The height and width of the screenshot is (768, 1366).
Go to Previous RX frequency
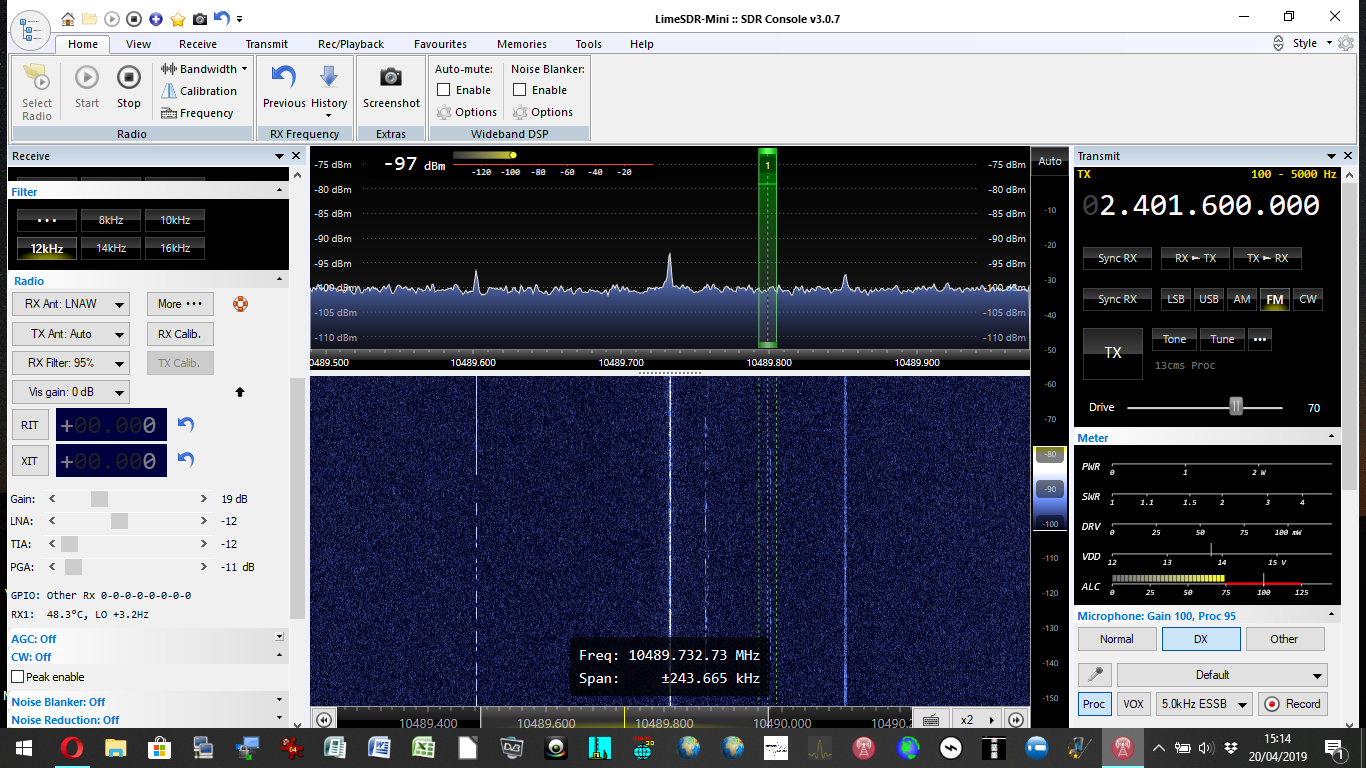(284, 87)
